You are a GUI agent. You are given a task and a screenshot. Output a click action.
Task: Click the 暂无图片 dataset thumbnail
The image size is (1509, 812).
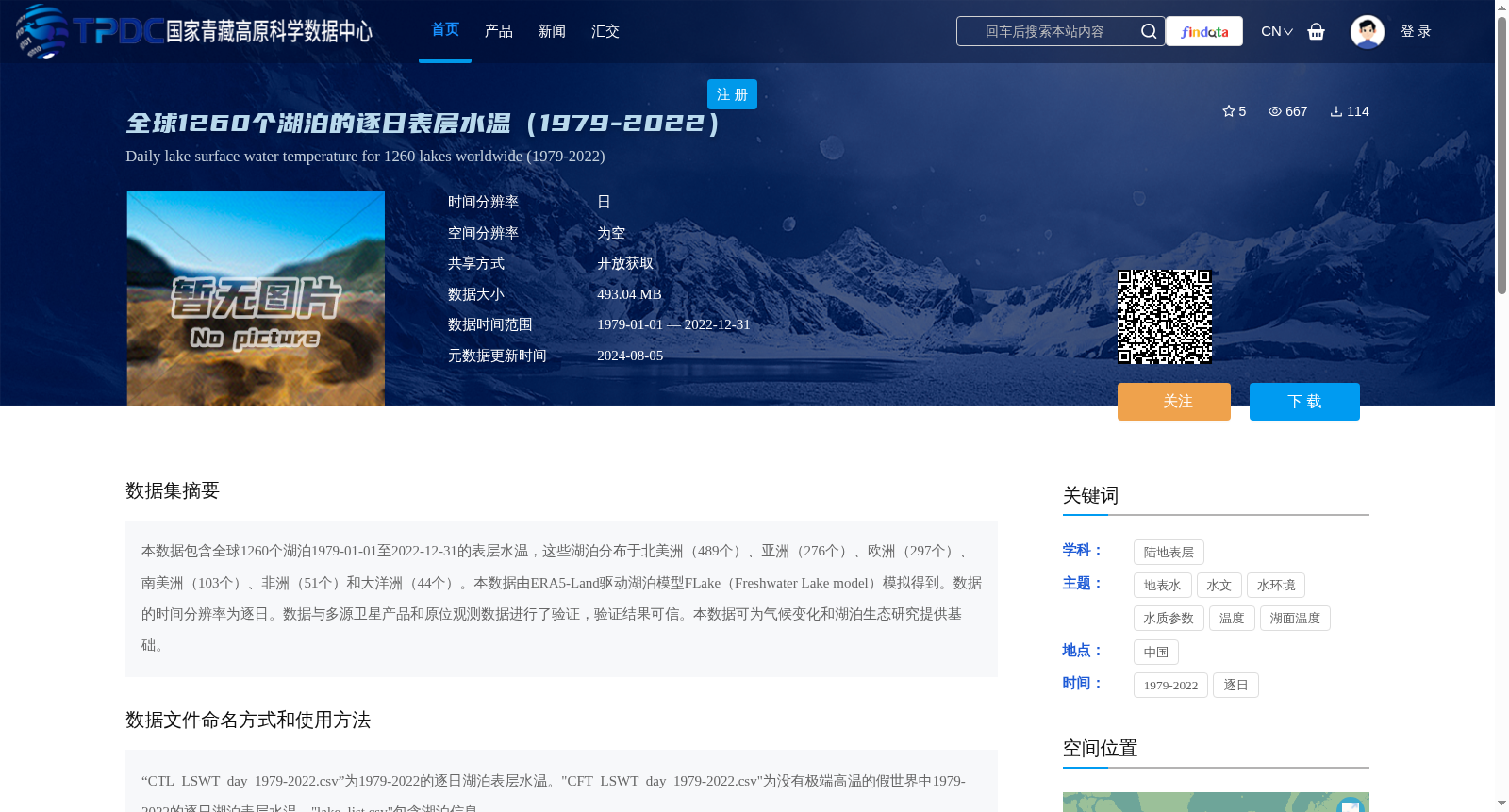(256, 298)
